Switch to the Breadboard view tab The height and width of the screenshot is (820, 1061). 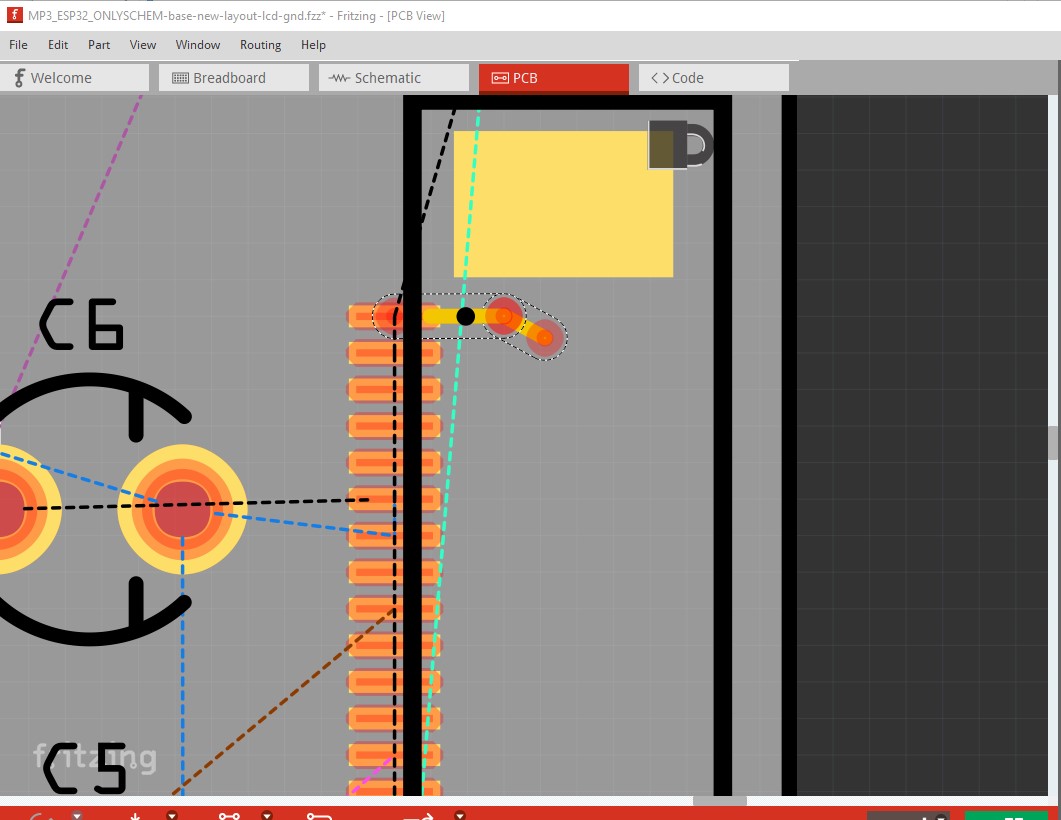pos(233,78)
